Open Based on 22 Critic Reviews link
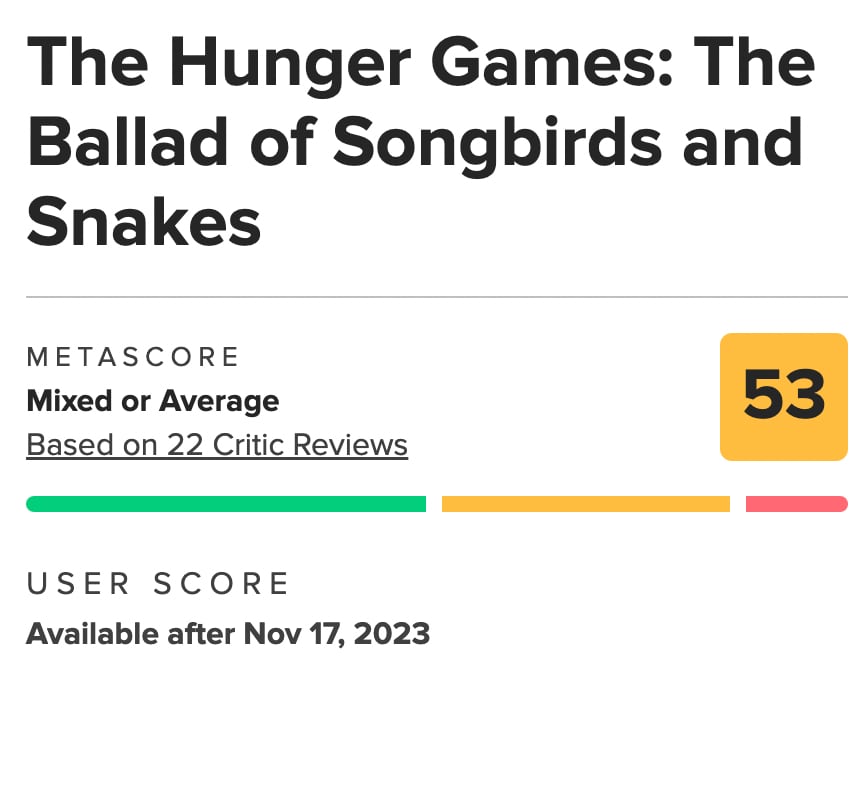Viewport: 866px width, 808px height. [216, 444]
